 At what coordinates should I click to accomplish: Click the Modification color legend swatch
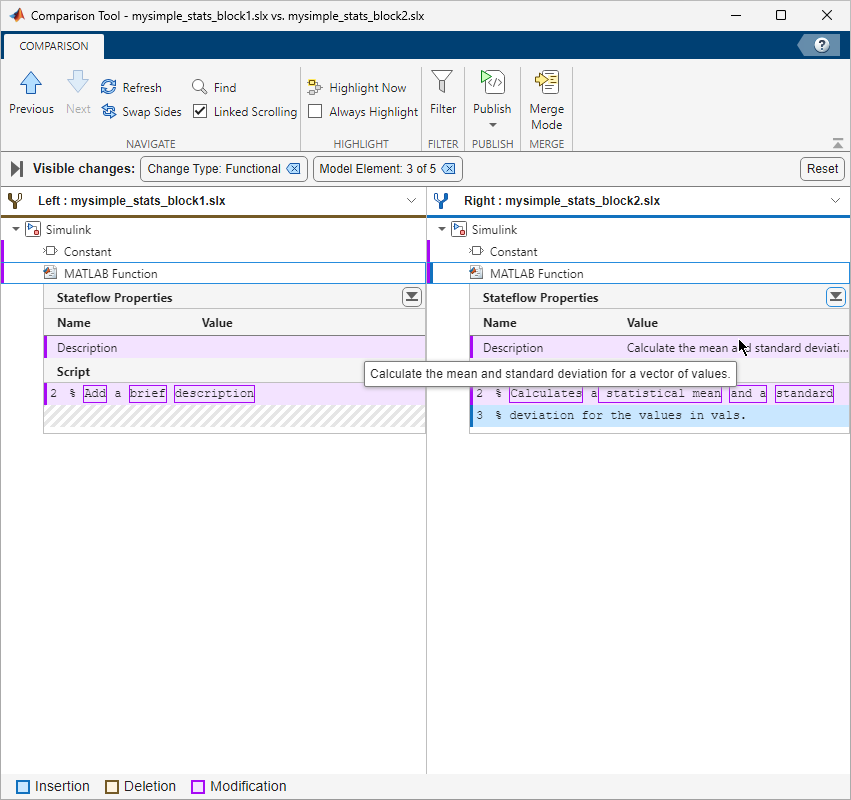[x=198, y=787]
